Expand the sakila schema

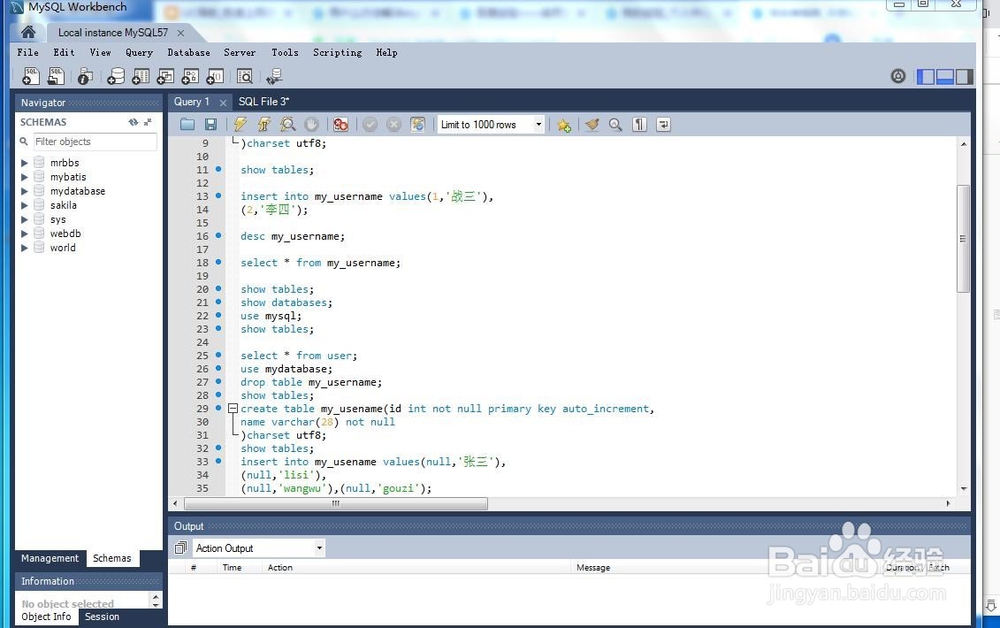pyautogui.click(x=24, y=205)
